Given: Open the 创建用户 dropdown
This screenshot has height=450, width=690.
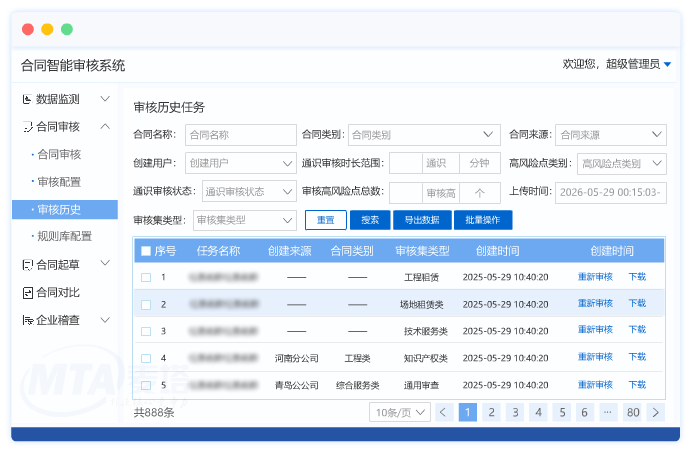Looking at the screenshot, I should click(241, 164).
